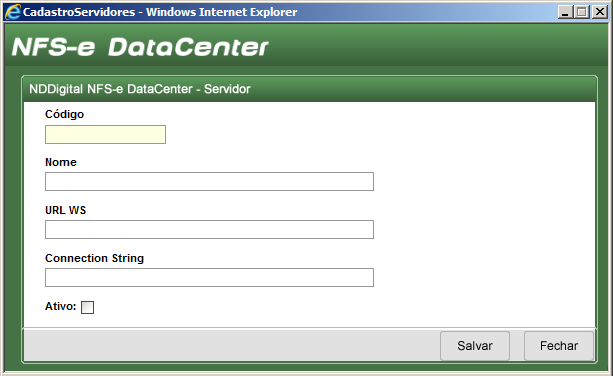Click the NFS-e DataCenter logo
Viewport: 613px width, 376px height.
[x=140, y=47]
